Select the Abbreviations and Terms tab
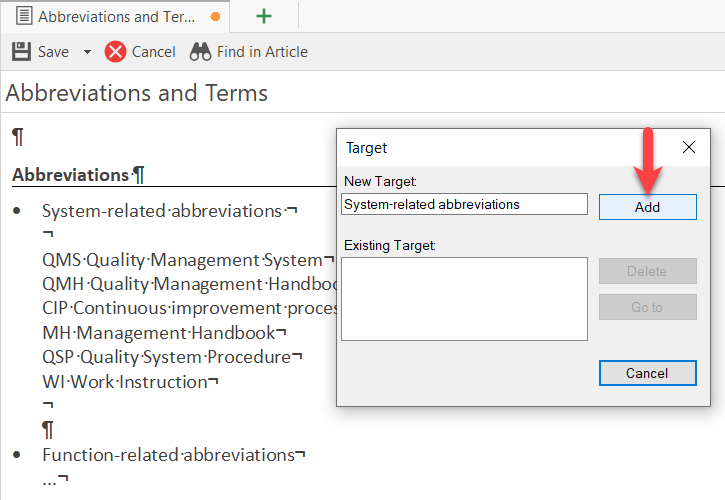Viewport: 725px width, 500px height. [116, 16]
